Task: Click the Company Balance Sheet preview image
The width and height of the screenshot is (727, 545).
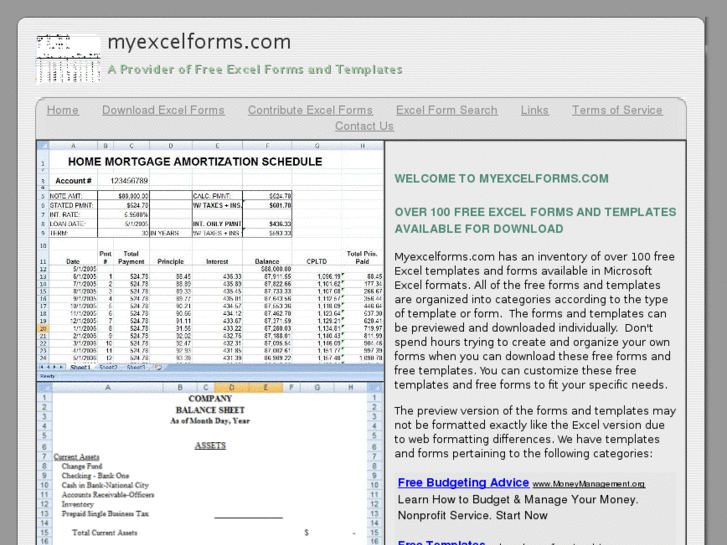Action: coord(210,464)
